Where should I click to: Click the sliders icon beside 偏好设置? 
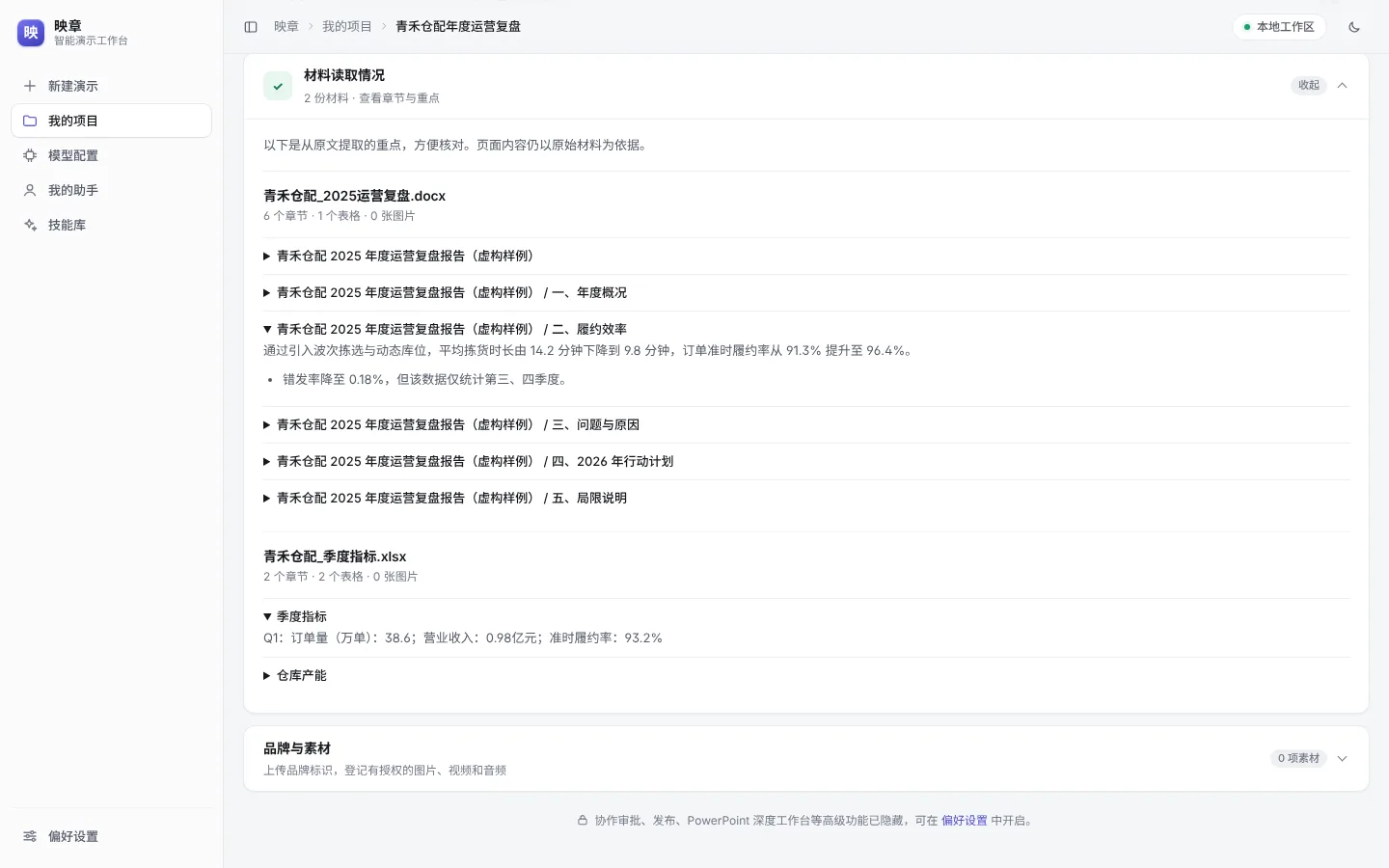click(30, 836)
